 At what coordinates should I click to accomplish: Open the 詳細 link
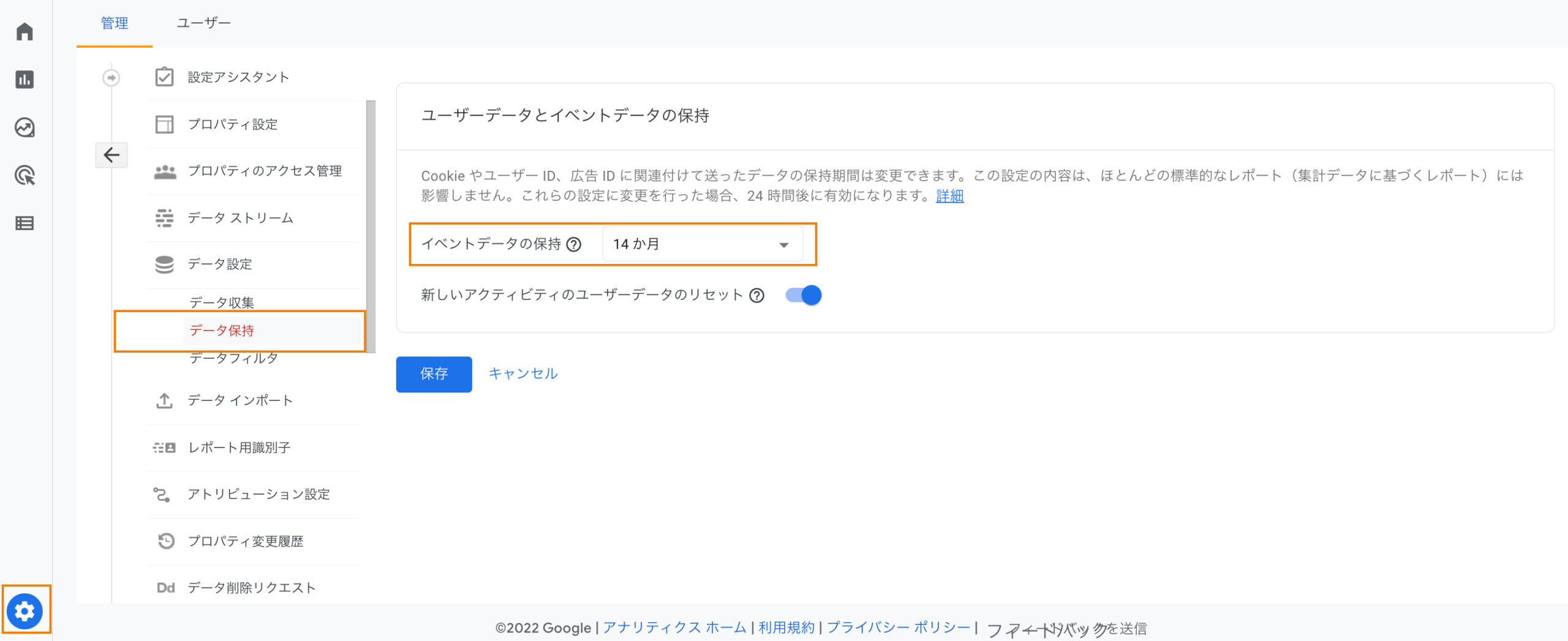pos(950,196)
